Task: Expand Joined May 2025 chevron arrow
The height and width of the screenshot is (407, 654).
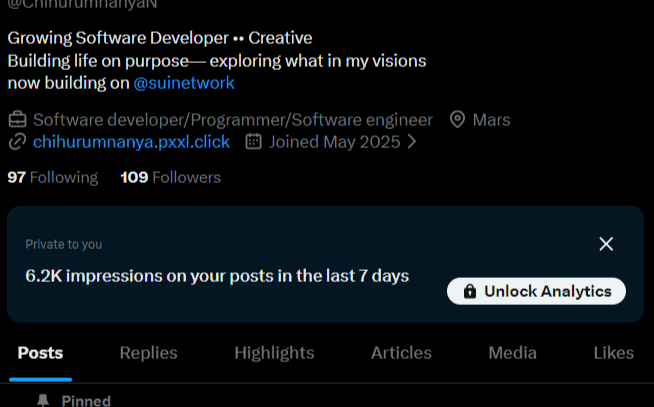Action: click(x=412, y=142)
